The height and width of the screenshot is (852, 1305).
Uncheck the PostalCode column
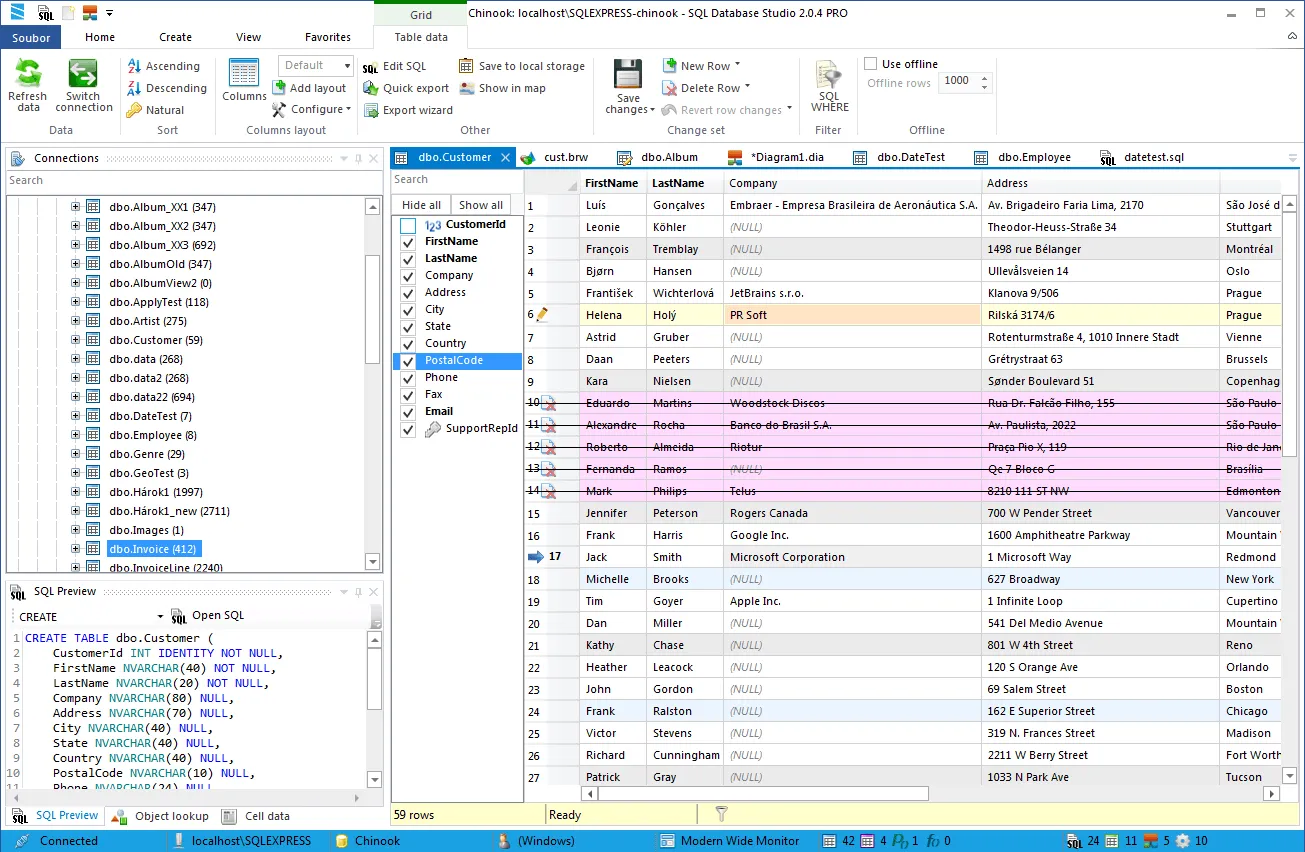[x=407, y=360]
